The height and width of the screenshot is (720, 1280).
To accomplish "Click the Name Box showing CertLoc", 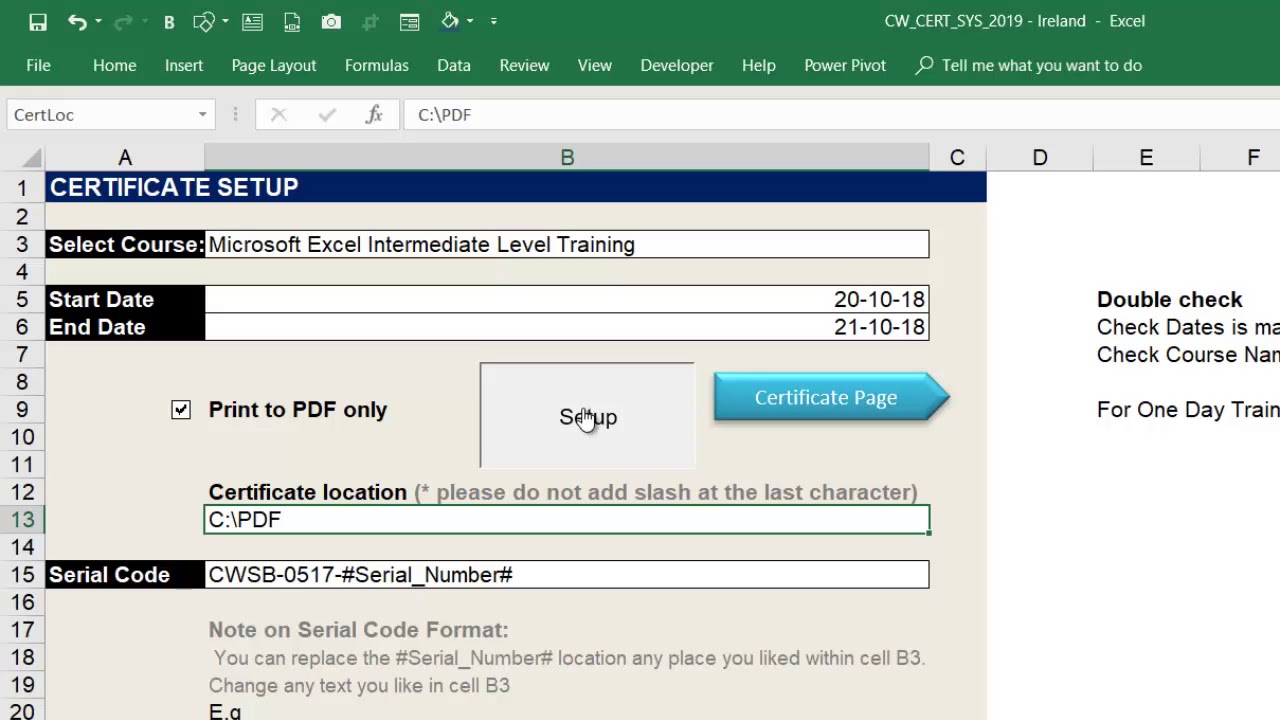I will 100,115.
